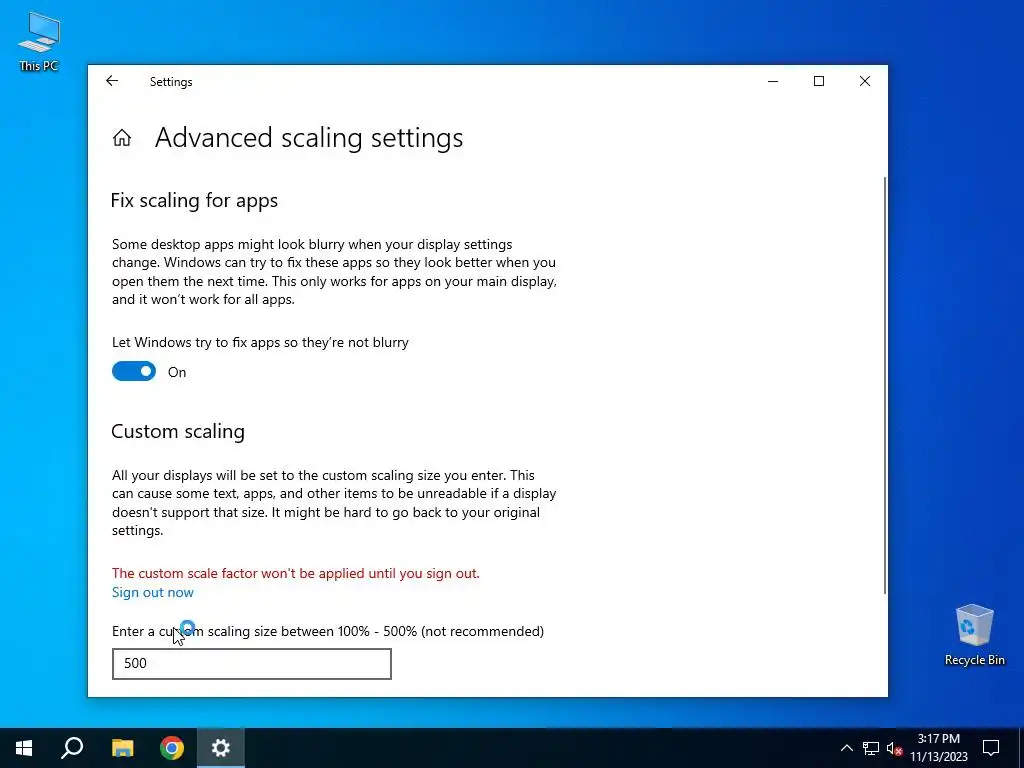Viewport: 1024px width, 768px height.
Task: Launch File Explorer from the taskbar
Action: click(x=122, y=748)
